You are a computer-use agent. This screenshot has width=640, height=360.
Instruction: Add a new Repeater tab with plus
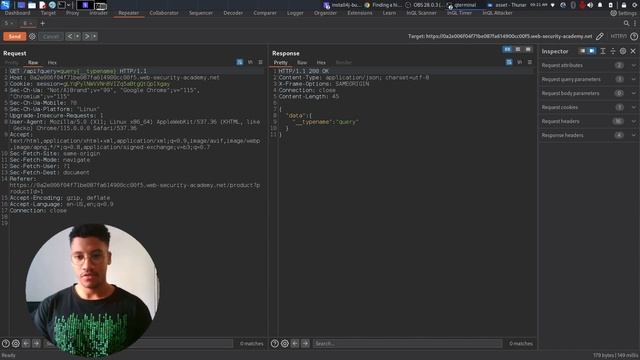[x=42, y=23]
